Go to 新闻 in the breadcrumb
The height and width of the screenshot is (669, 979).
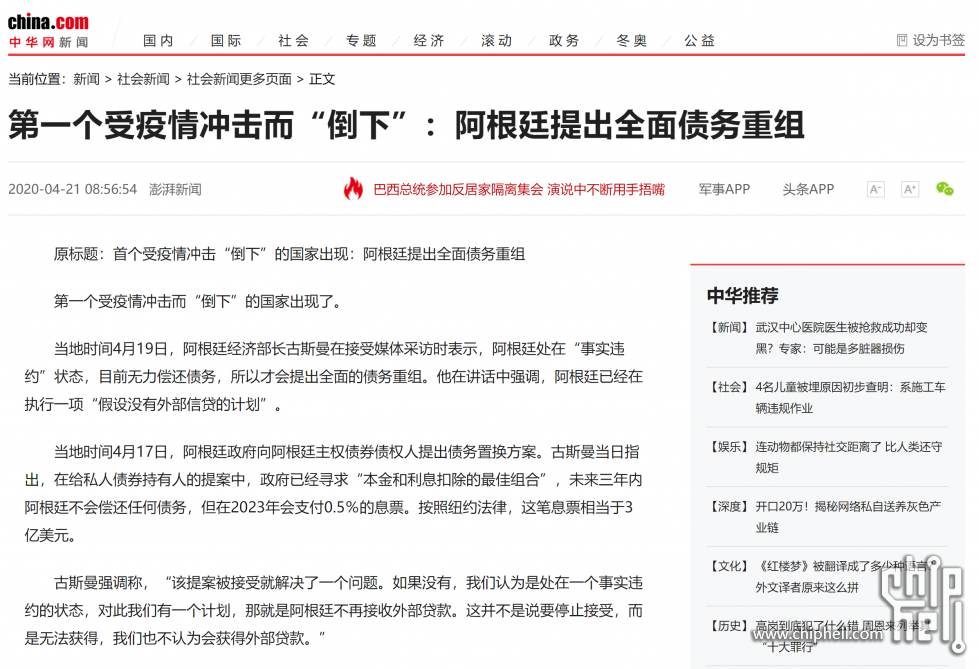pos(86,79)
